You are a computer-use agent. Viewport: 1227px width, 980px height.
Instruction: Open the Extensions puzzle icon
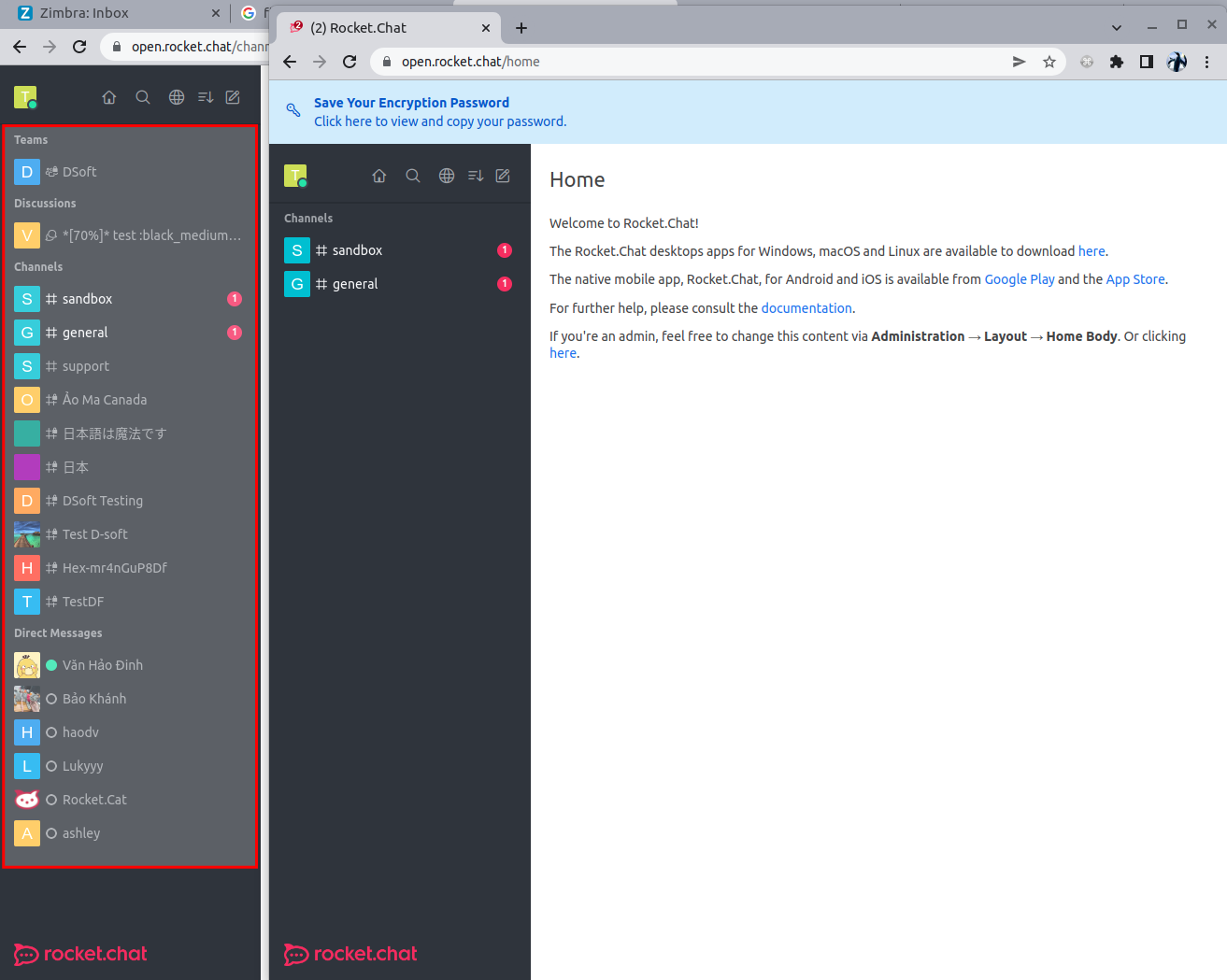pos(1117,62)
